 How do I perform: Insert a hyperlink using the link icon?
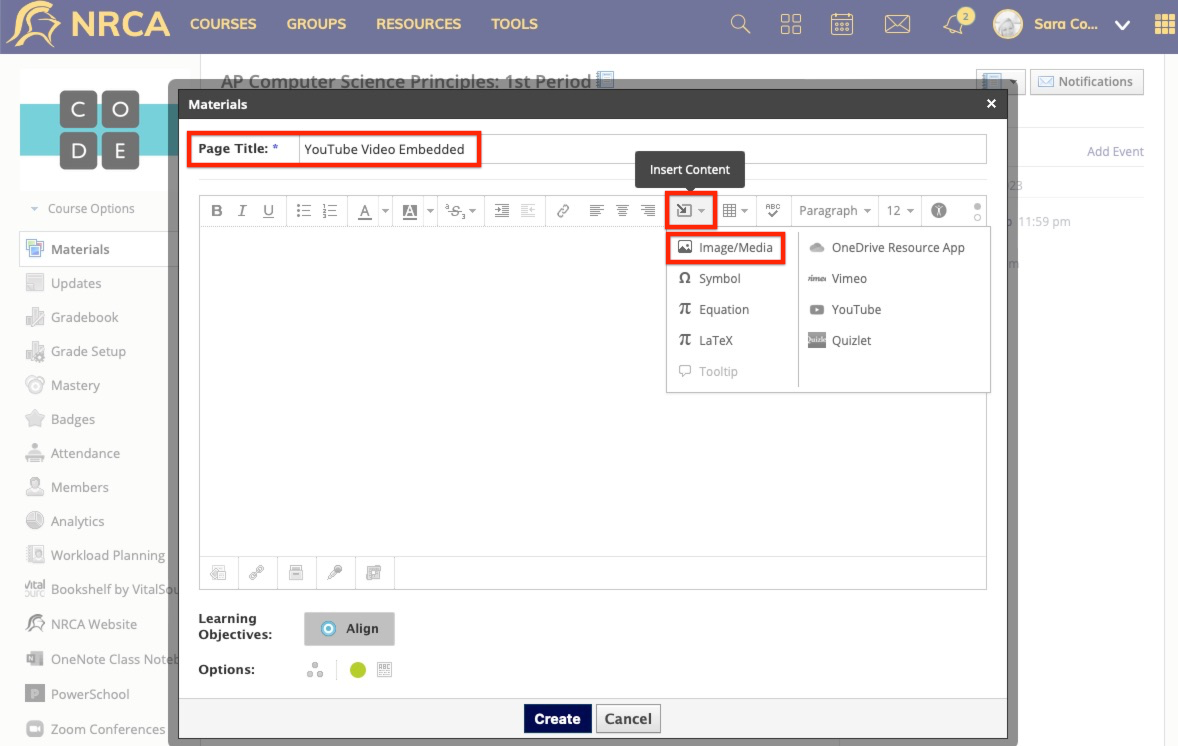[x=562, y=210]
